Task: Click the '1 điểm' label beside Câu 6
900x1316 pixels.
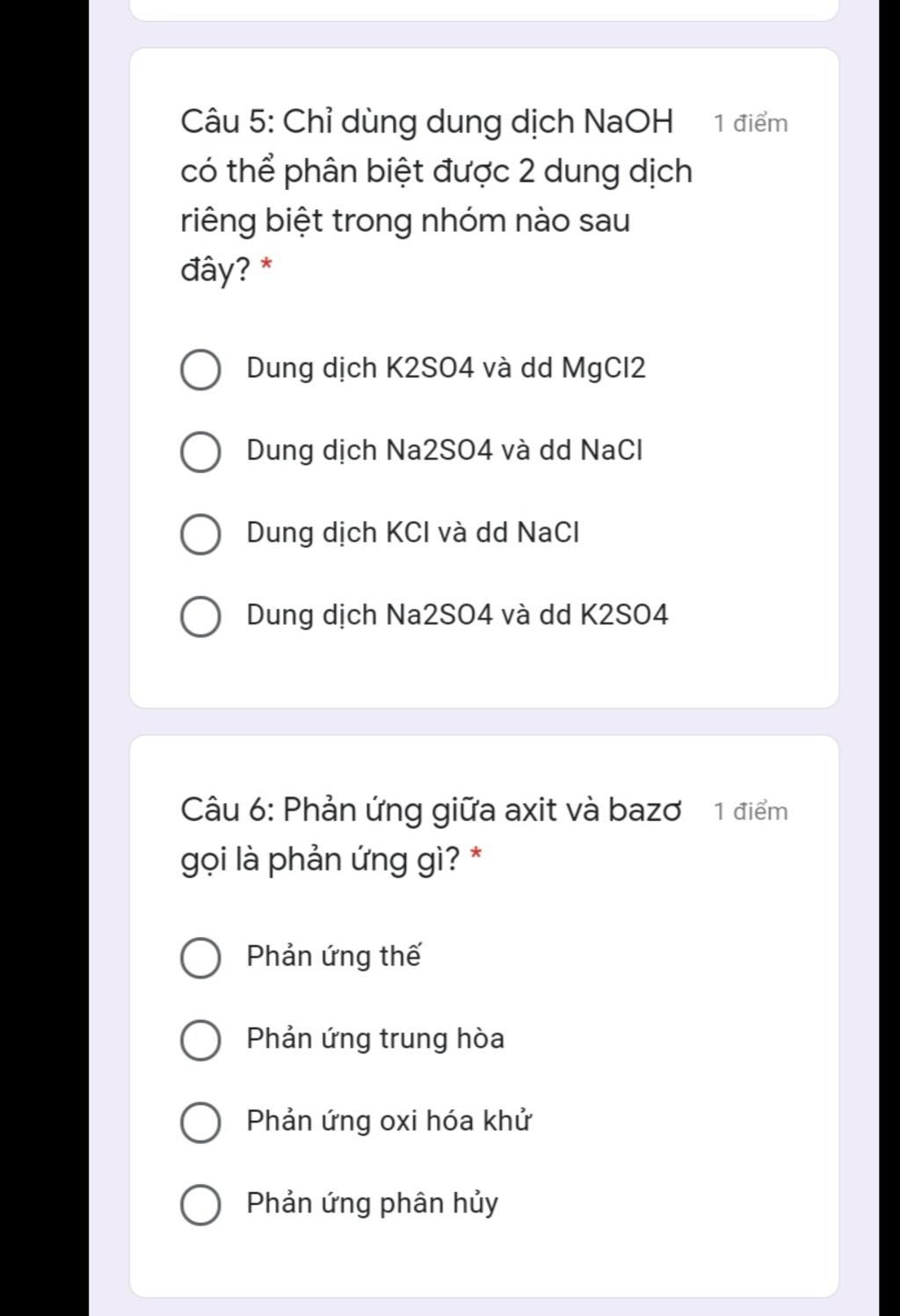Action: click(x=751, y=811)
